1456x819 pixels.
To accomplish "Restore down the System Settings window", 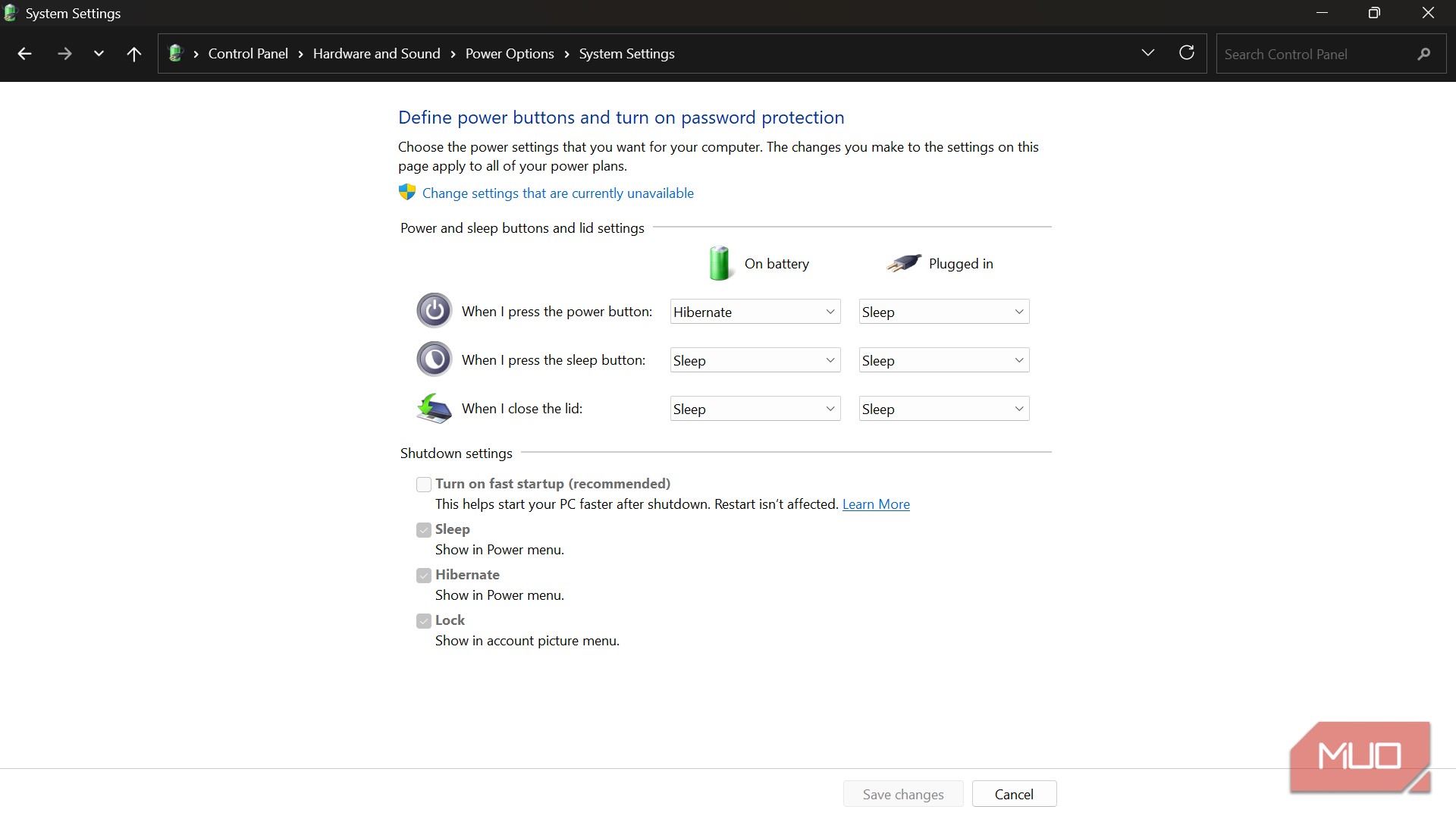I will coord(1374,13).
